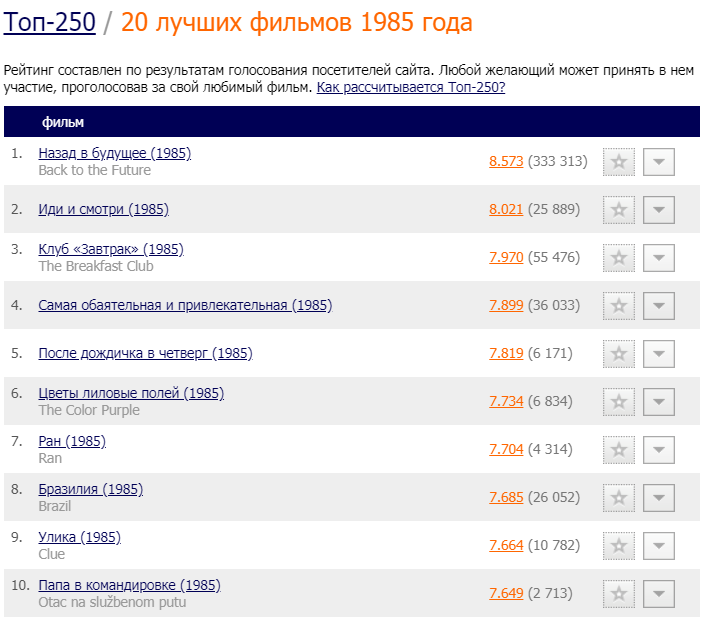Open the film Улика (1985)
705x623 pixels.
80,537
